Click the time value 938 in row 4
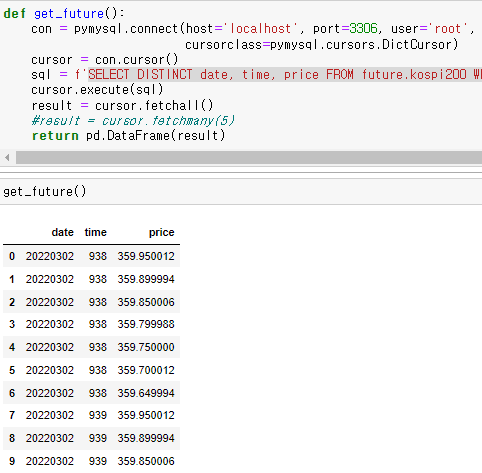 coord(98,347)
